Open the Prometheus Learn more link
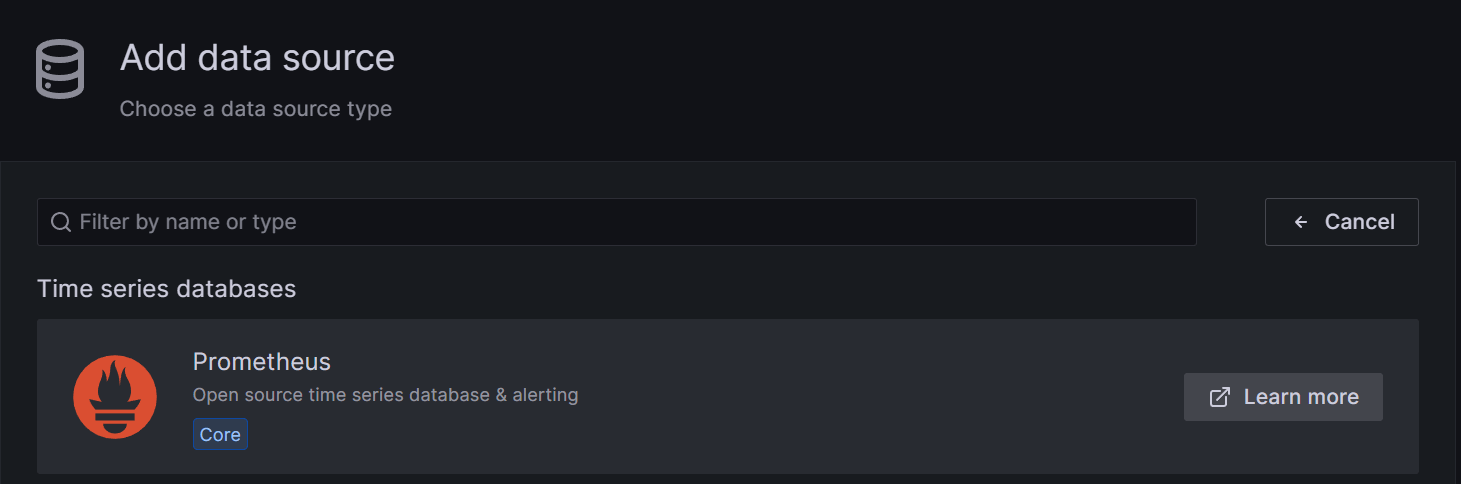 1283,397
